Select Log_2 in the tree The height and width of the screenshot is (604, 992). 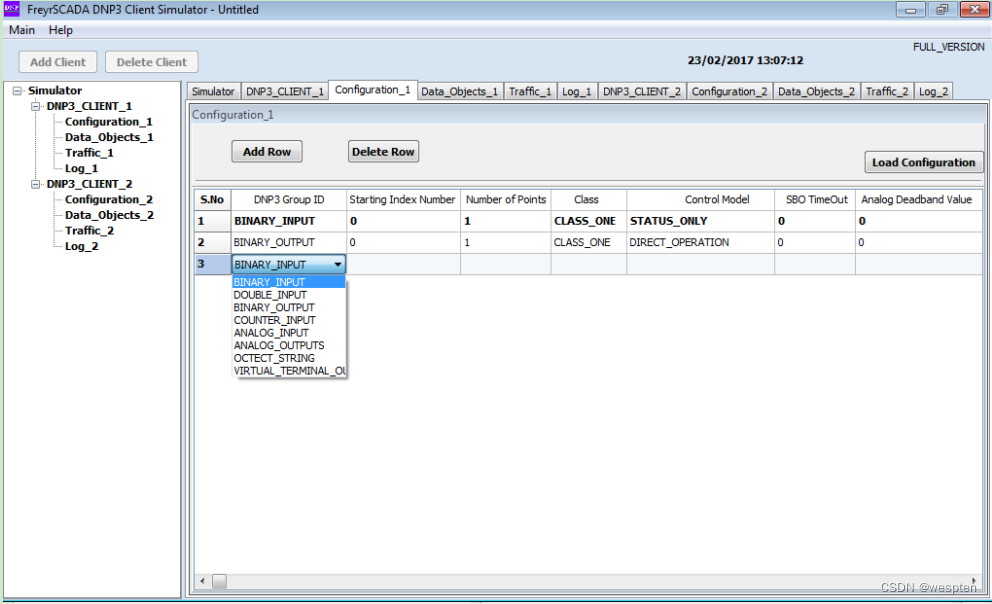click(x=82, y=246)
